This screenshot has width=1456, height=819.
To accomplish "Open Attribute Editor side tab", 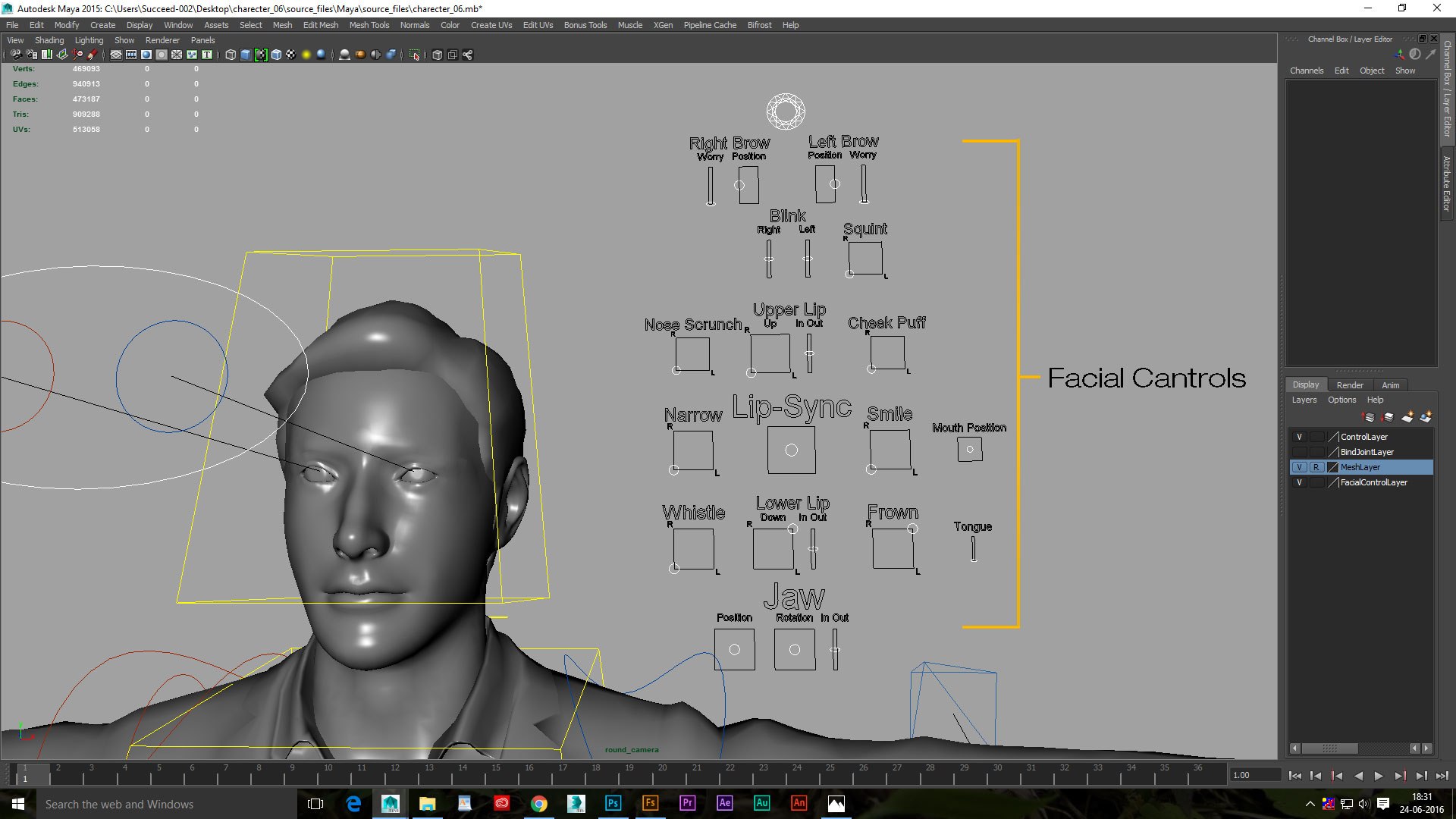I will [x=1447, y=184].
